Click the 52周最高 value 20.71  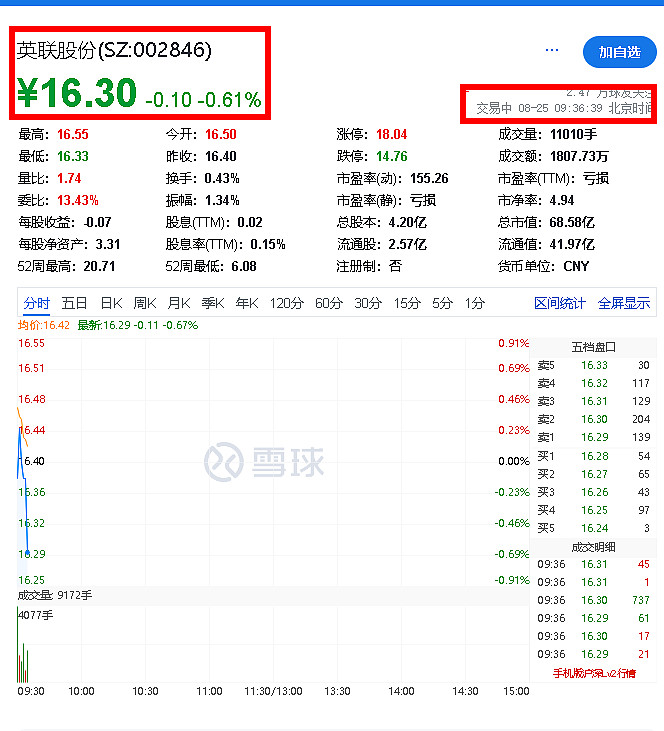point(99,266)
